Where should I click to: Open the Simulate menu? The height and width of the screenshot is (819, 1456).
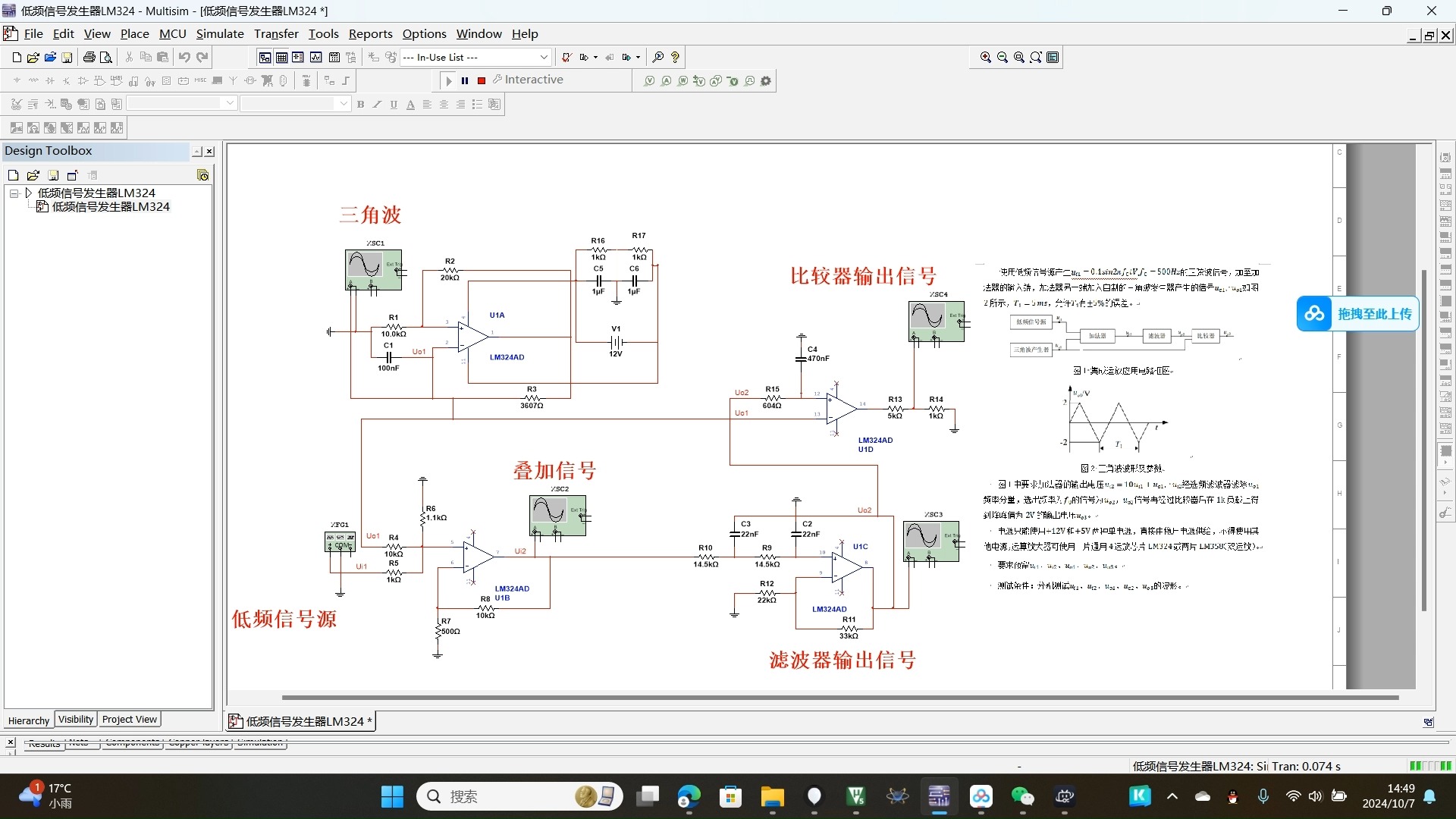click(219, 33)
